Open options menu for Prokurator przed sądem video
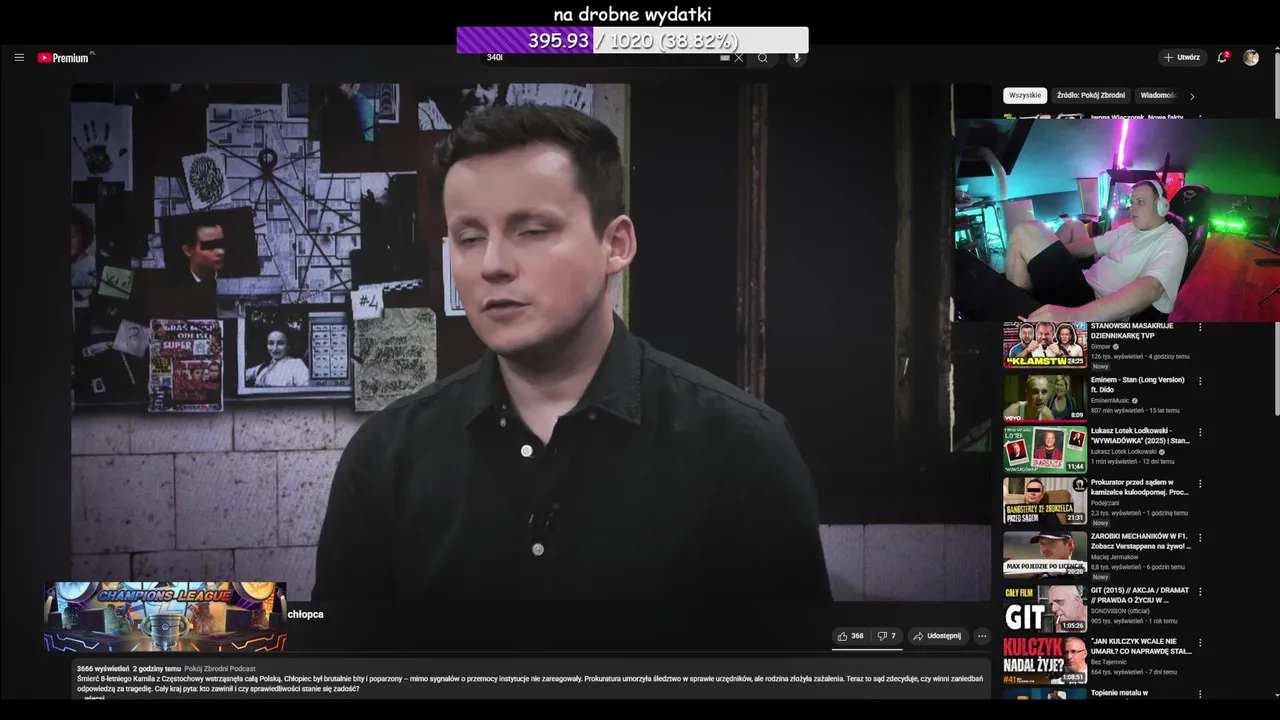Viewport: 1280px width, 720px height. 1200,484
